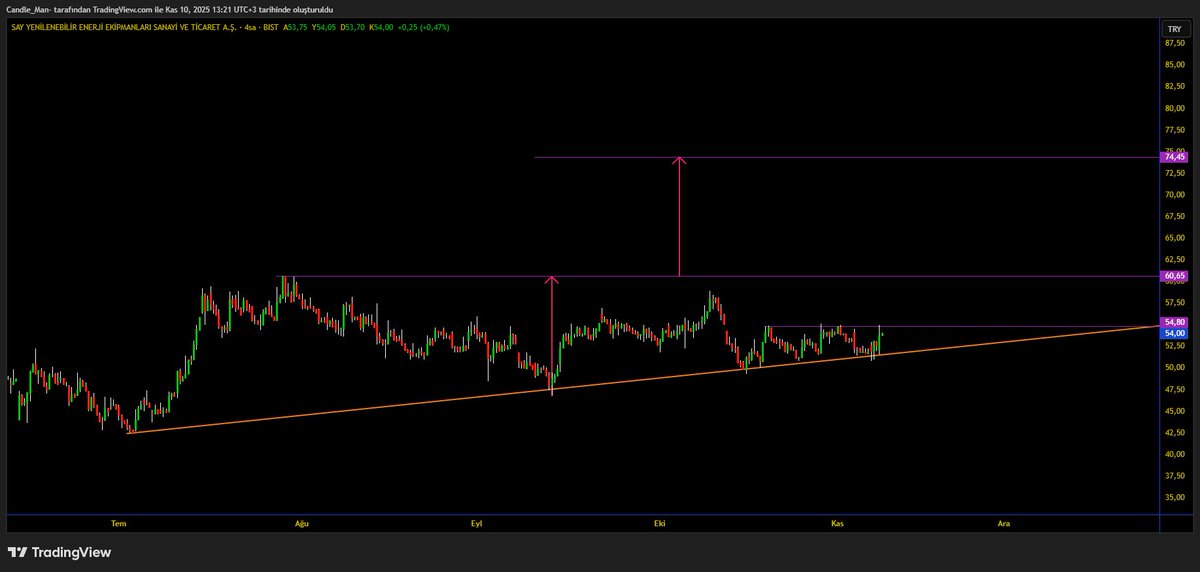Click the 65,00 price axis tick
Viewport: 1200px width, 572px height.
point(1174,238)
